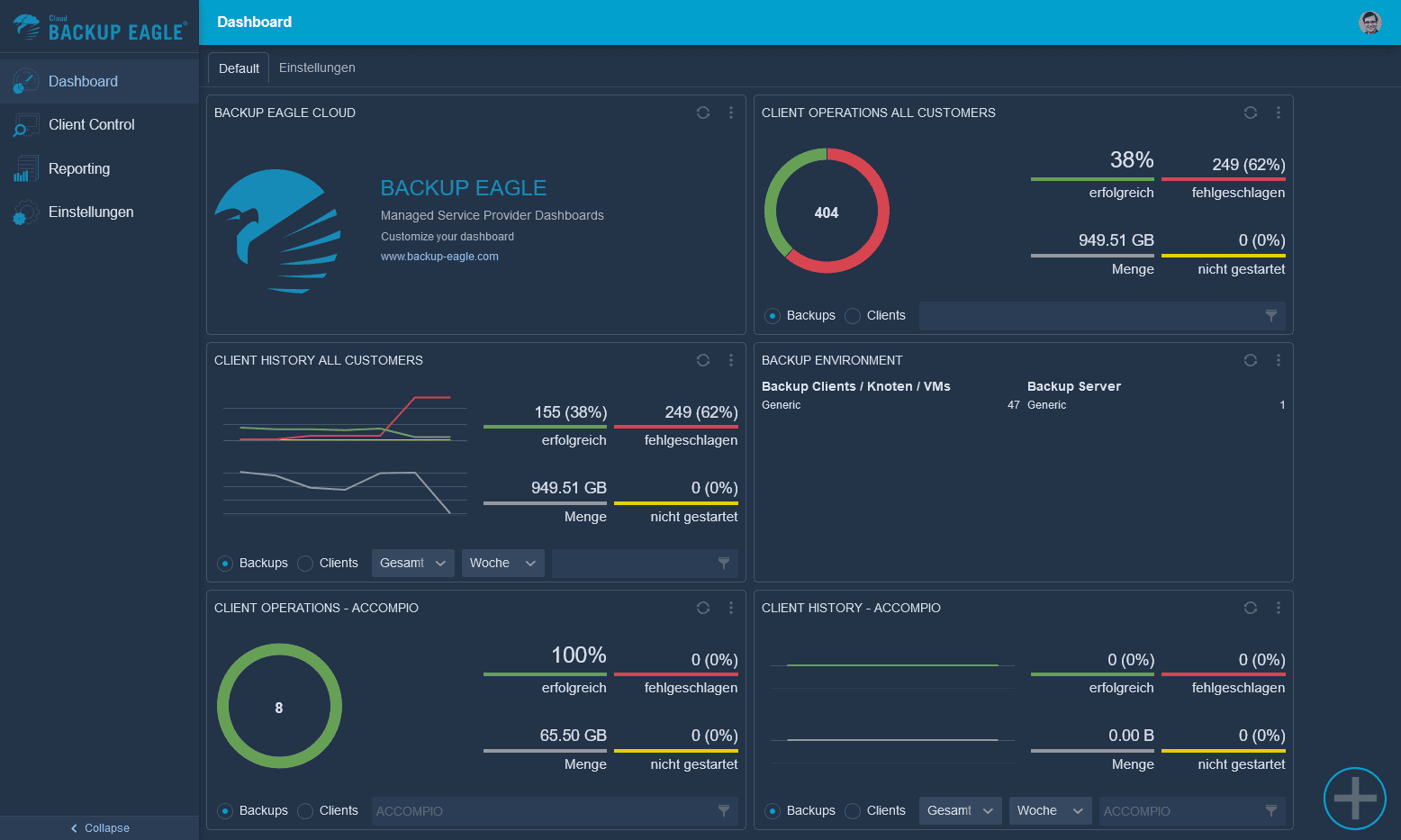This screenshot has width=1401, height=840.
Task: Refresh the Client History - ACCOMPIO widget
Action: pyautogui.click(x=1251, y=608)
